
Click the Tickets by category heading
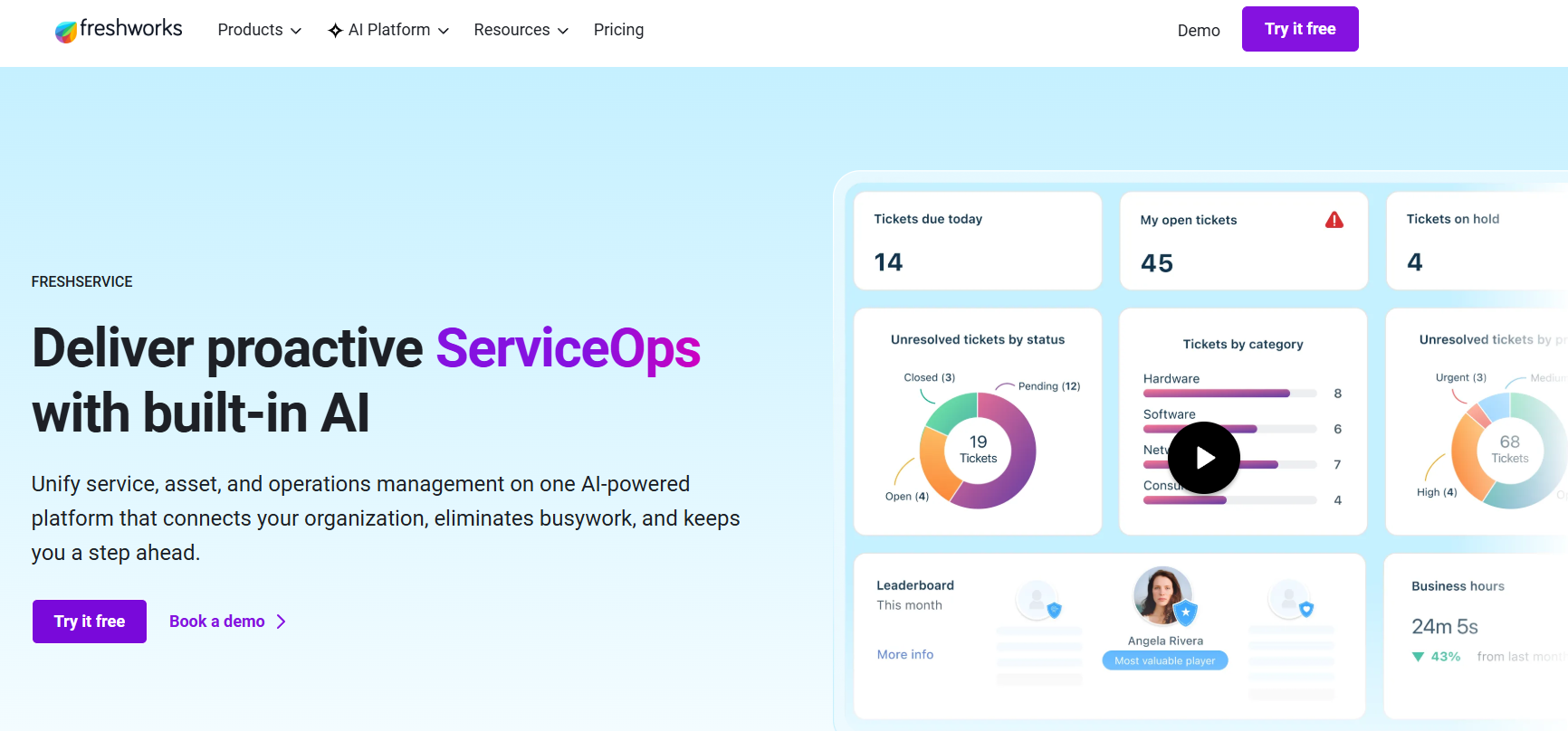click(1243, 345)
